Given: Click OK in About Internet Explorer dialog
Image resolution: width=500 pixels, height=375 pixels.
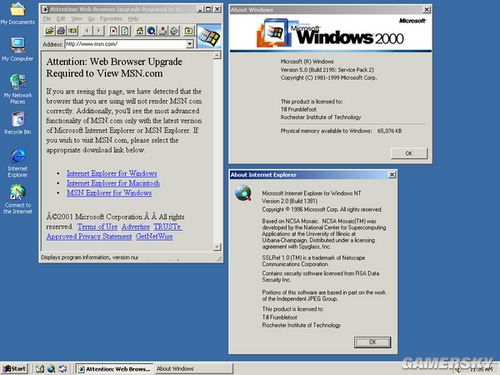Looking at the screenshot, I should tap(372, 342).
